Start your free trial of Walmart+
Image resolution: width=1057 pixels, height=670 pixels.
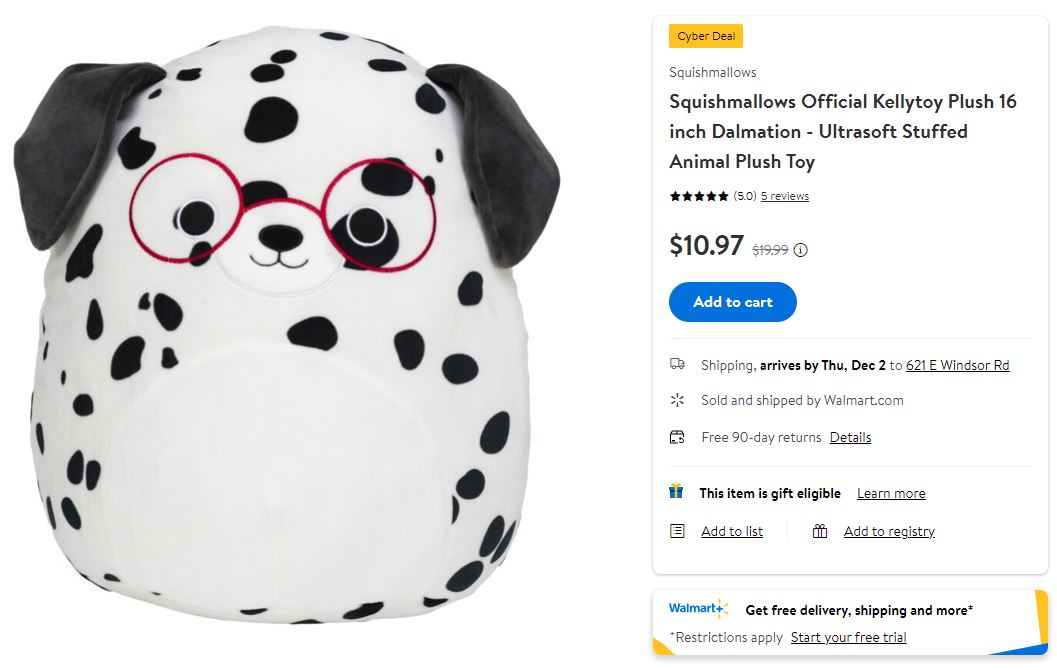click(848, 637)
